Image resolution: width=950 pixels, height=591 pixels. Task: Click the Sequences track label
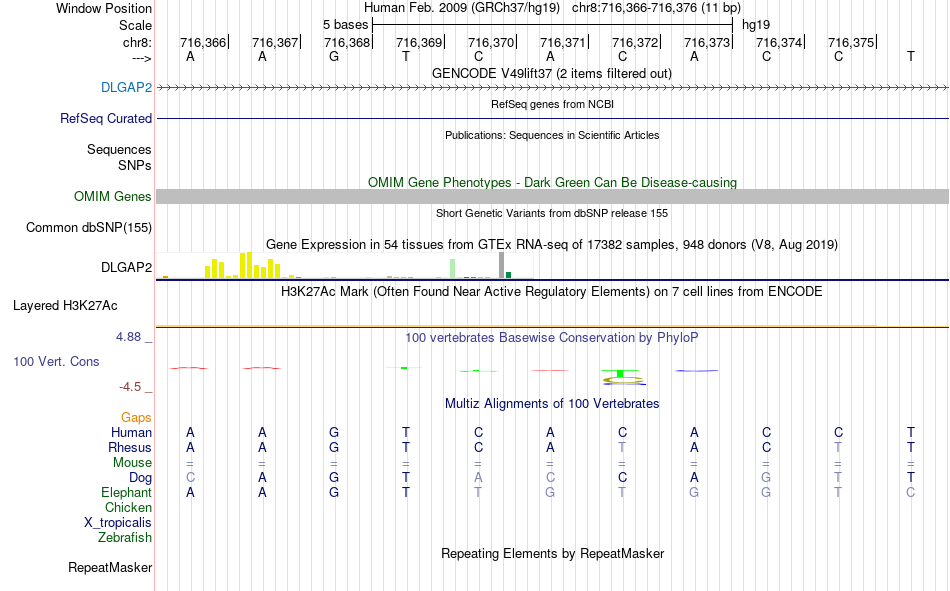(x=119, y=149)
